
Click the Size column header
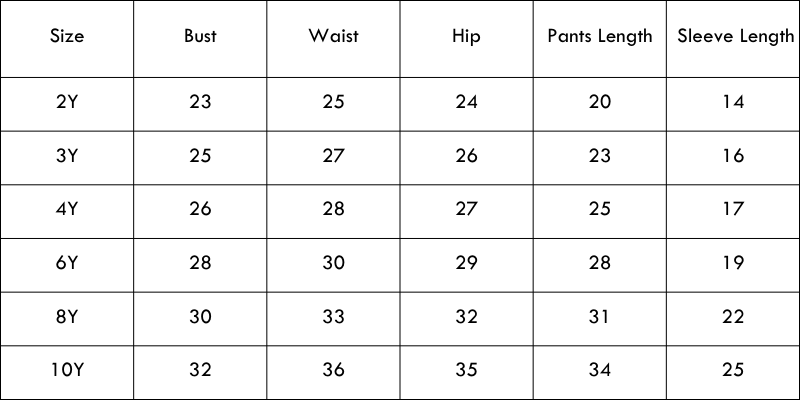pos(67,37)
